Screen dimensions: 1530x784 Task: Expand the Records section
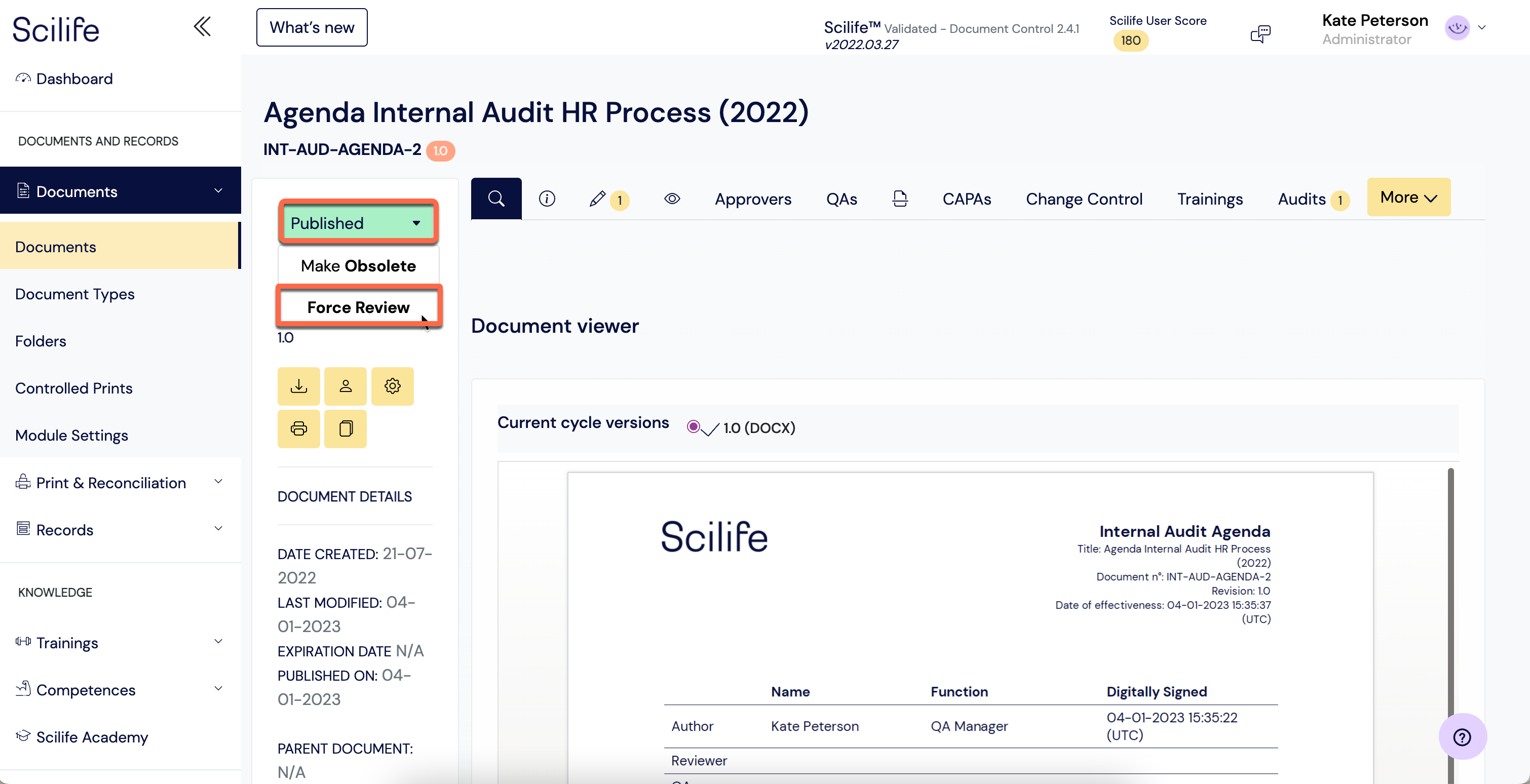click(x=218, y=529)
